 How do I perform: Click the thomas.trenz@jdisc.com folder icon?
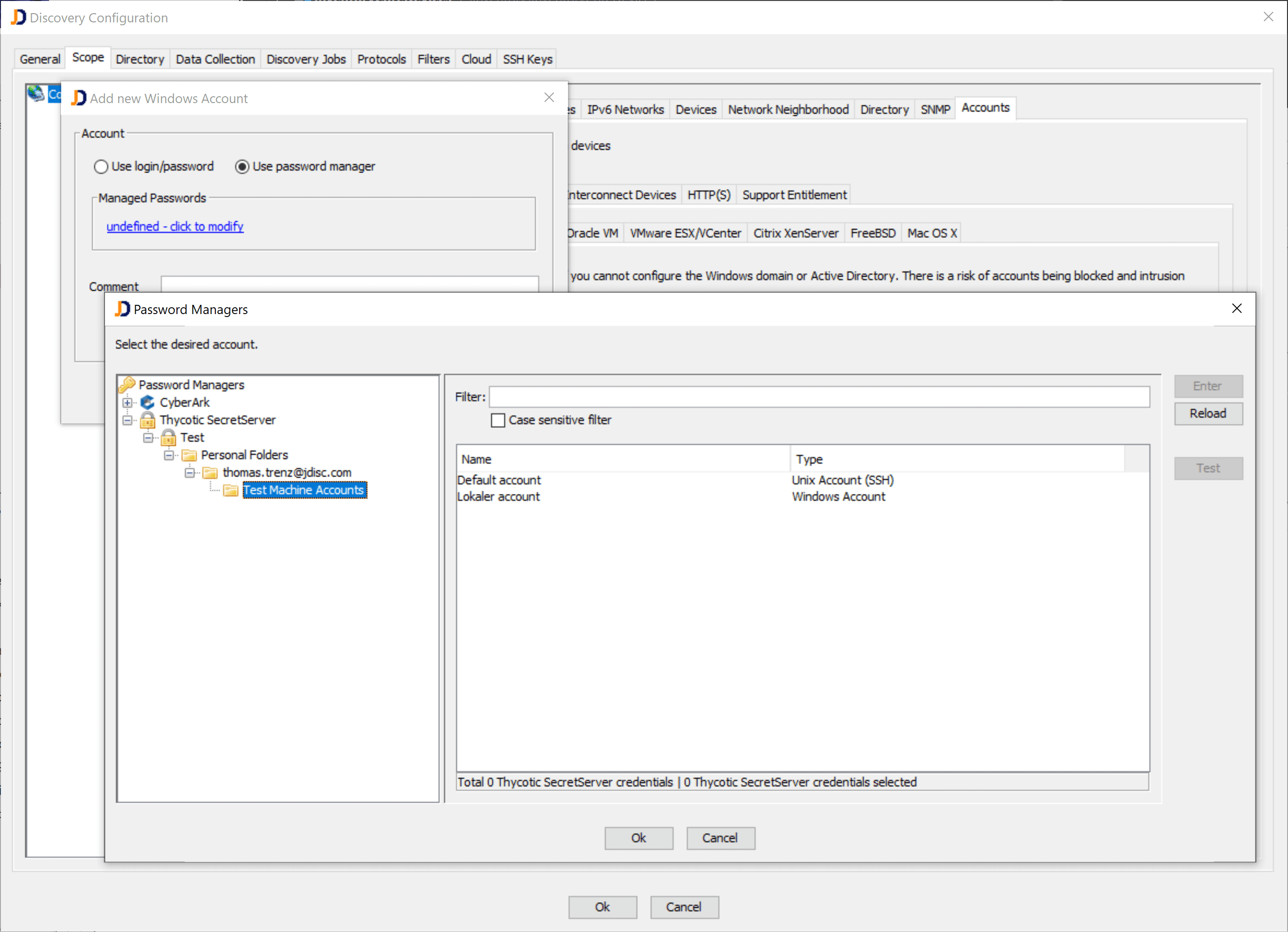(210, 473)
